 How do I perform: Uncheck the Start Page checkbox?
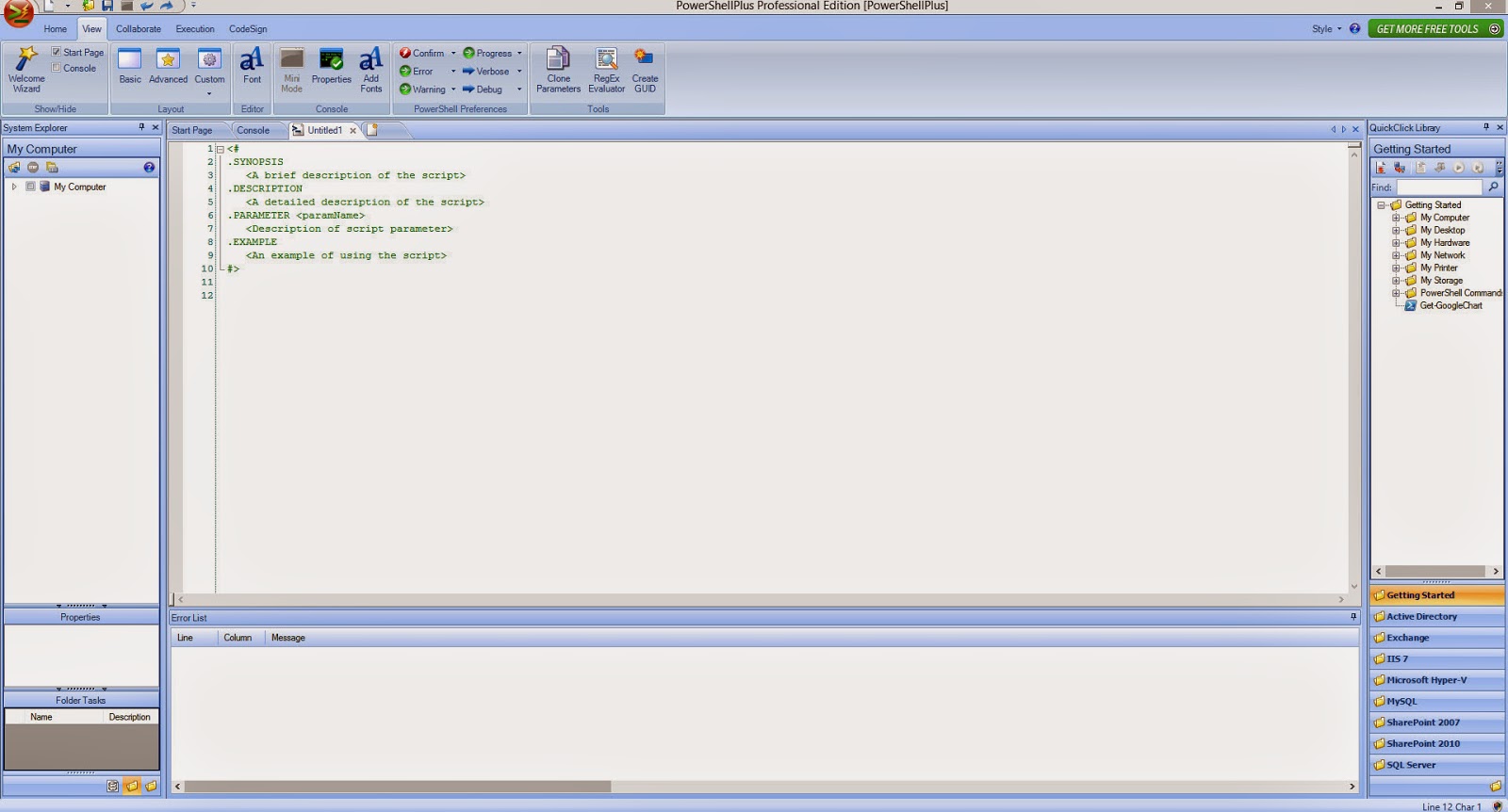pos(57,52)
